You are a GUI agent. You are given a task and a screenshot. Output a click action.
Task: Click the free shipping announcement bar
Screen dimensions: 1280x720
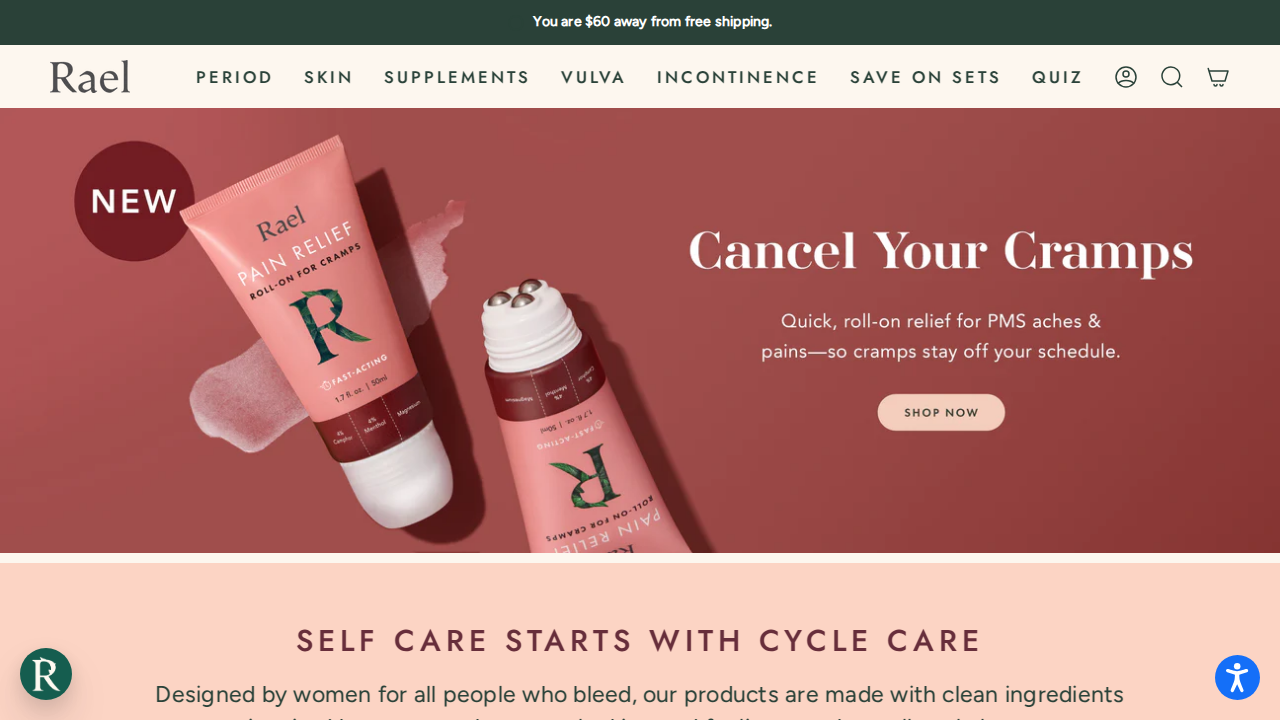640,22
